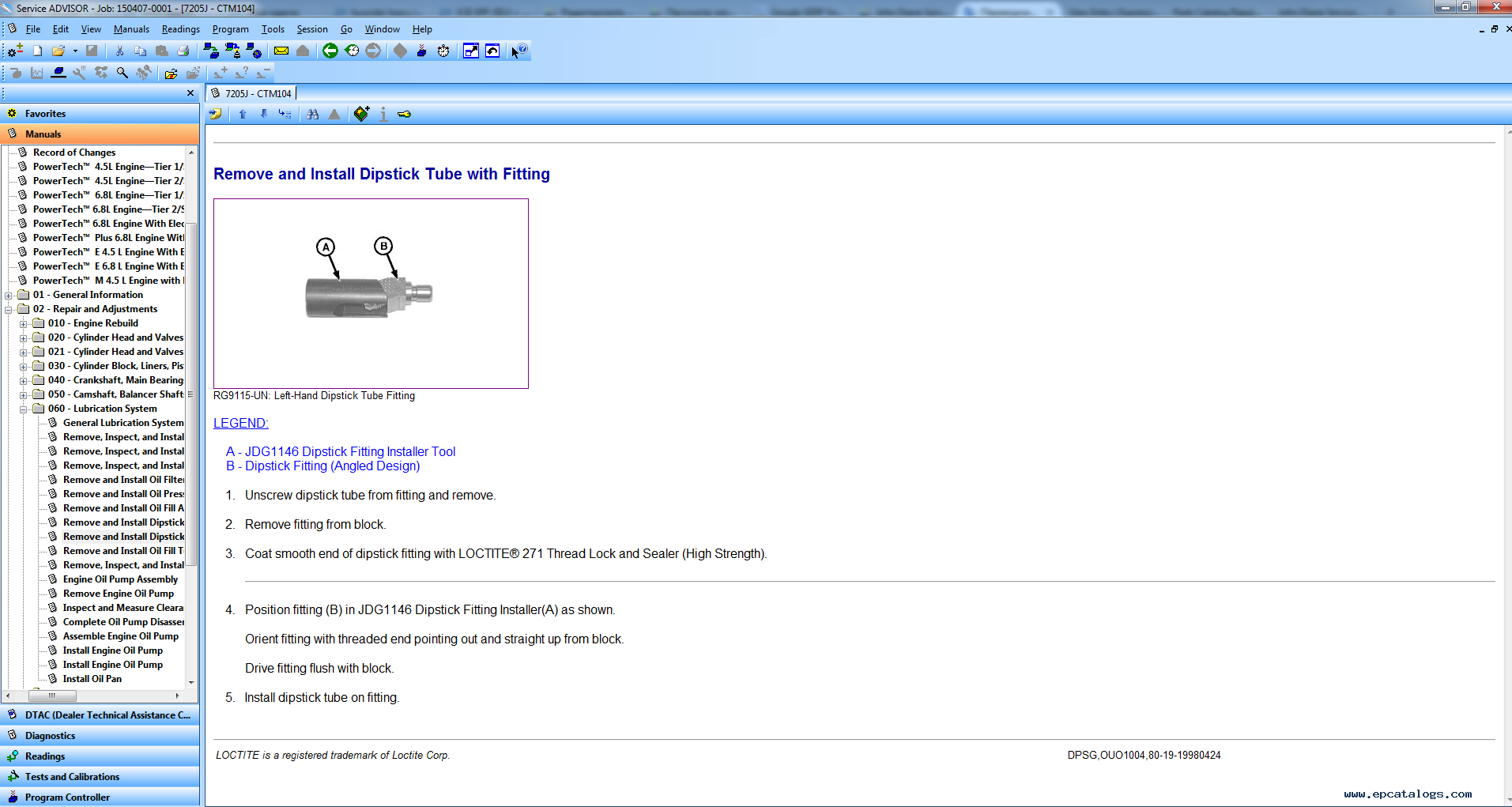Select General Lubrication System tree item
Screen dimensions: 1512x807
[x=123, y=423]
